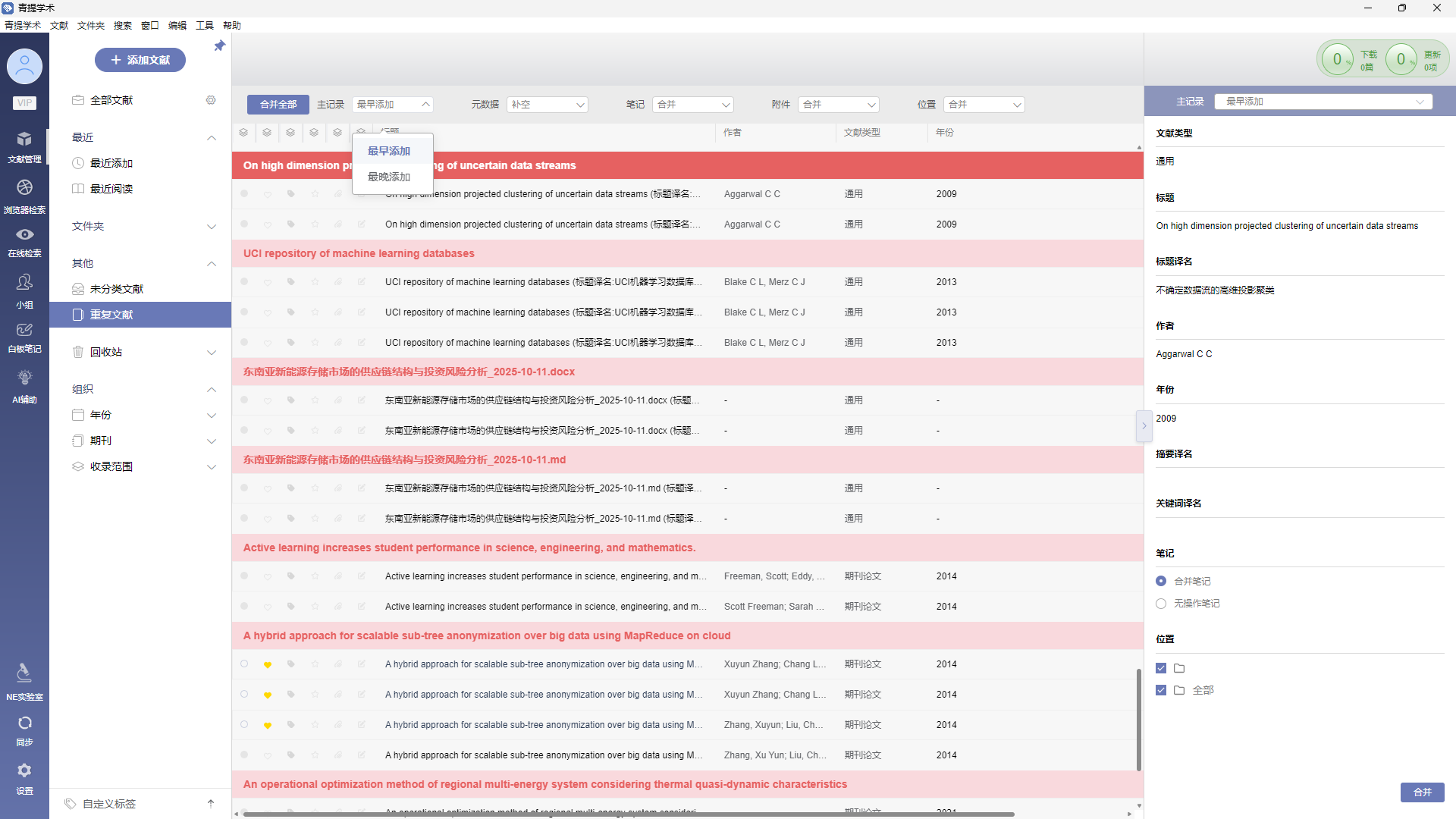The height and width of the screenshot is (819, 1456).
Task: Open the 附件 合并 dropdown
Action: [x=838, y=105]
